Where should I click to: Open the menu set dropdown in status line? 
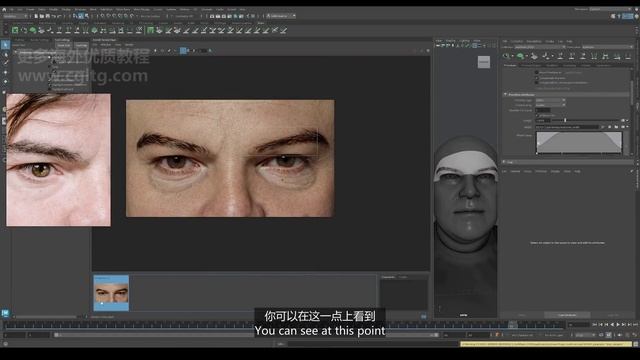(x=15, y=16)
